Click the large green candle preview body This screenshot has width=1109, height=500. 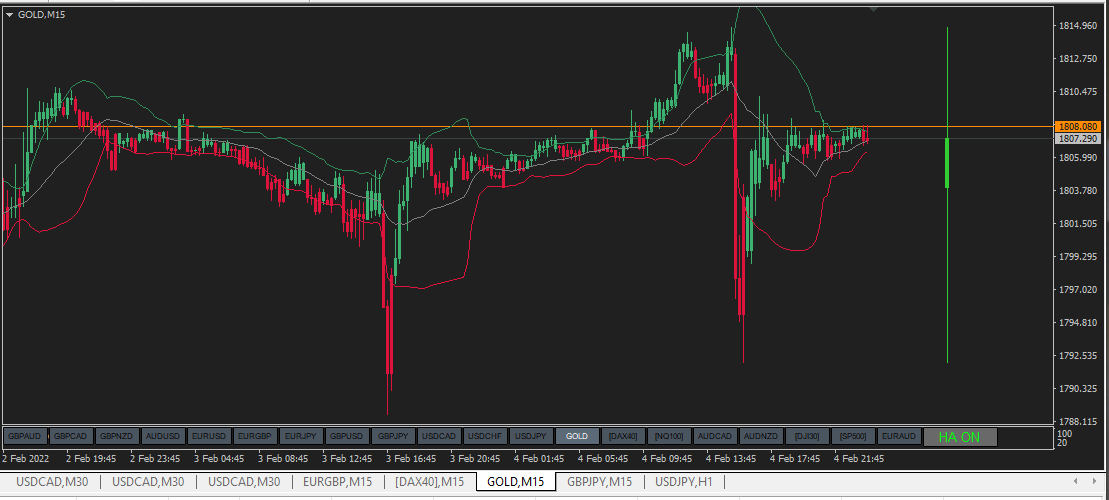(947, 163)
